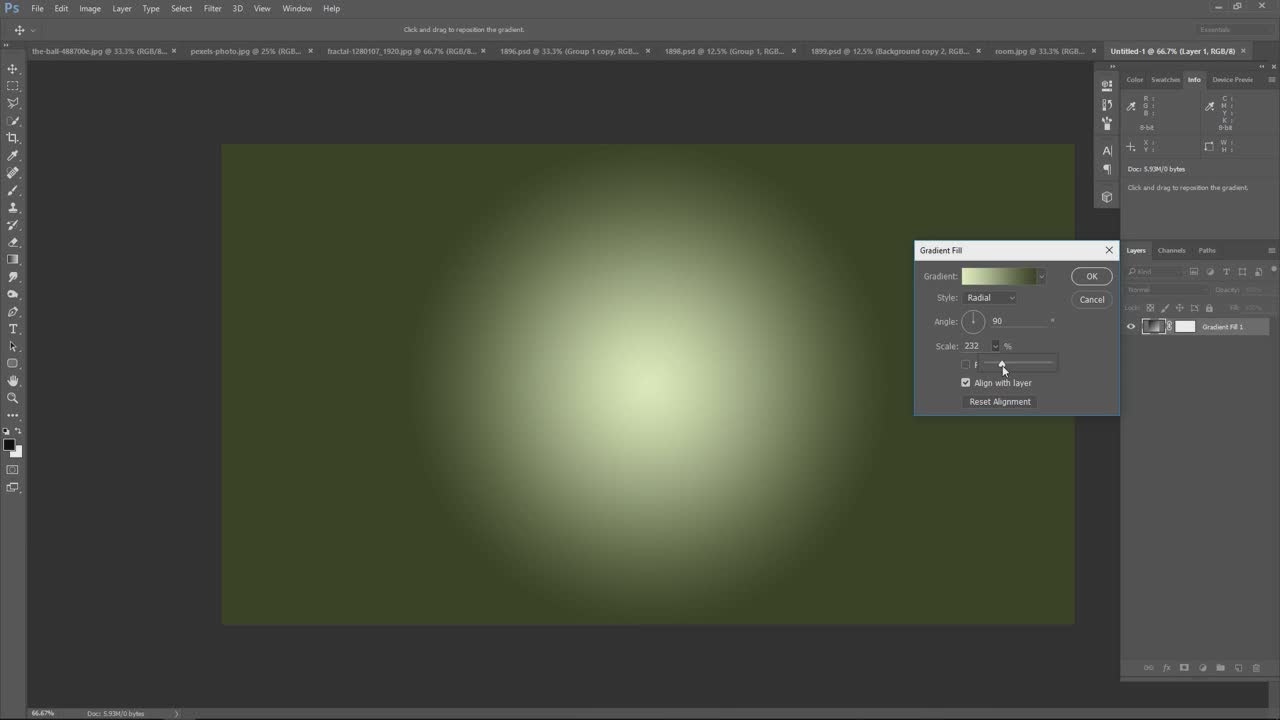The height and width of the screenshot is (720, 1280).
Task: Select the Zoom tool
Action: (13, 398)
